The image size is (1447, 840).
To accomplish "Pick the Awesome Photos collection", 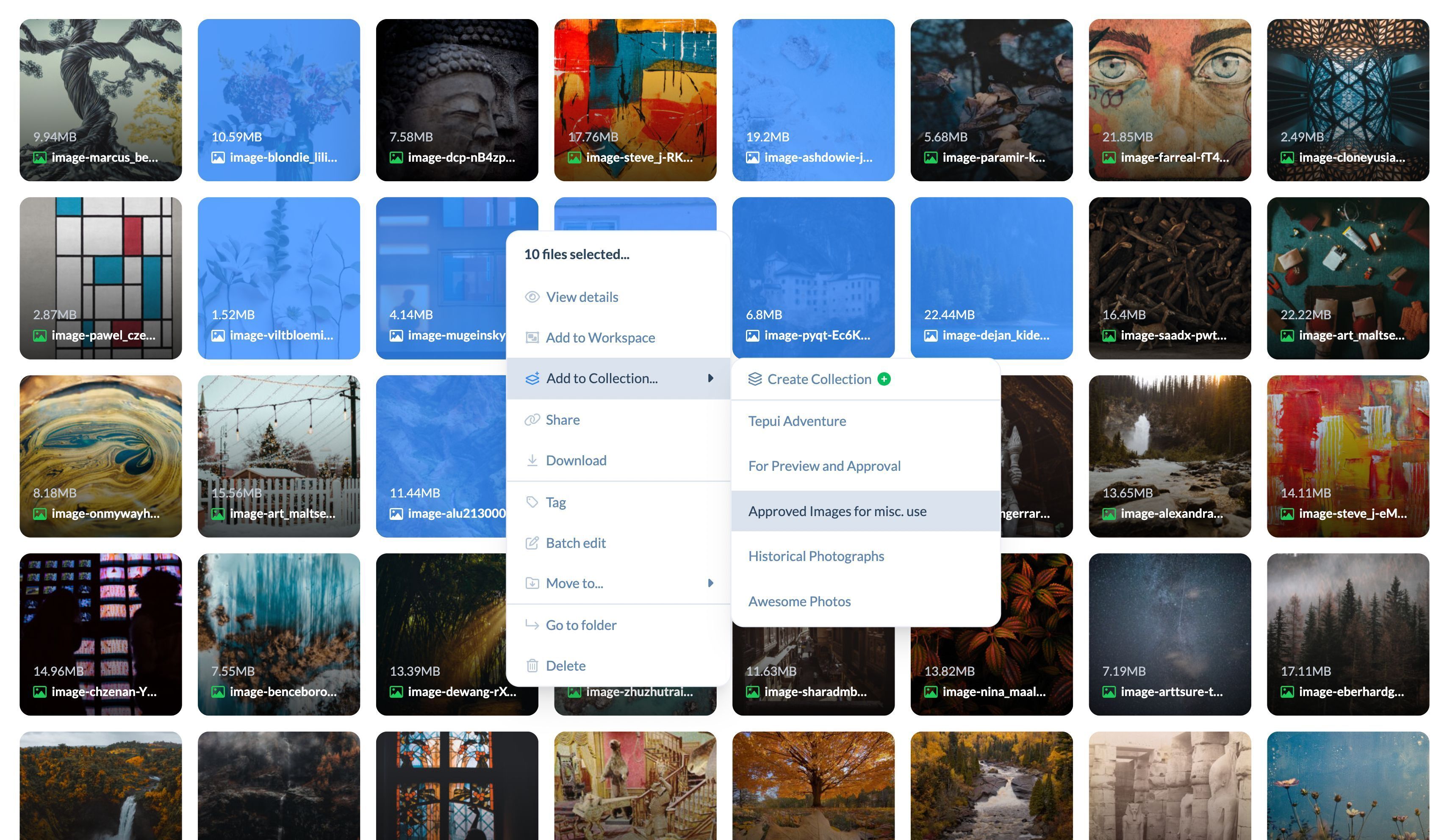I will pyautogui.click(x=799, y=601).
